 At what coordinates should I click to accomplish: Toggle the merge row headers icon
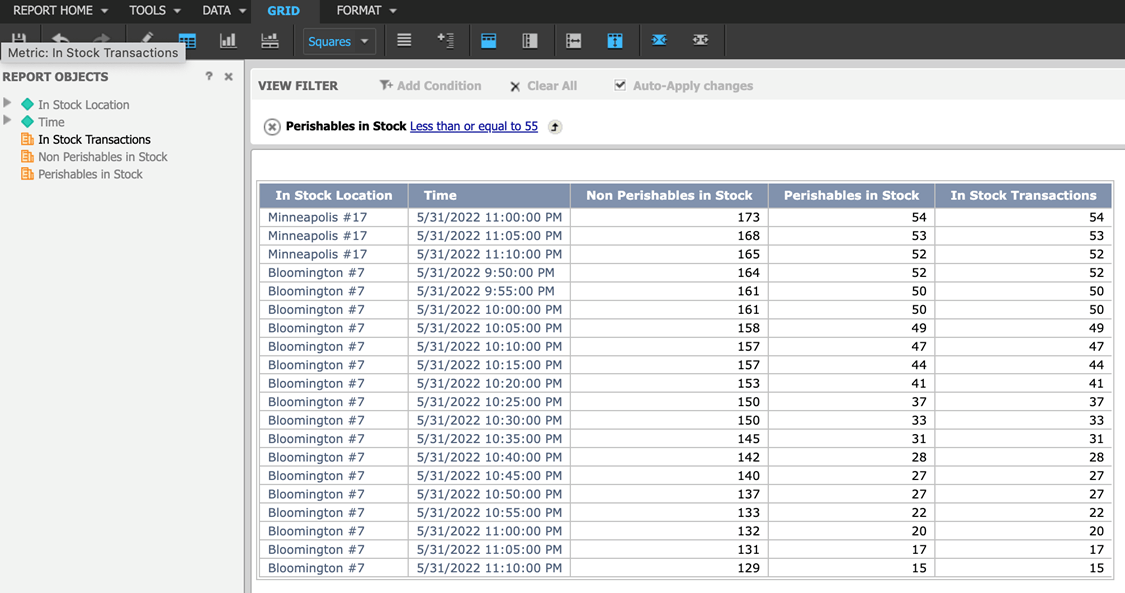(x=530, y=41)
